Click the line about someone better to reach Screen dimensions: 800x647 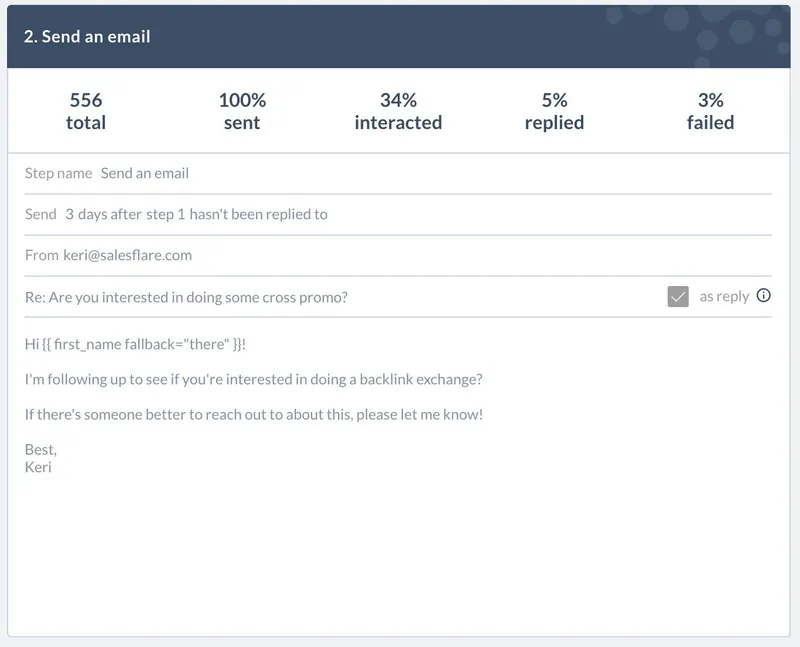254,414
